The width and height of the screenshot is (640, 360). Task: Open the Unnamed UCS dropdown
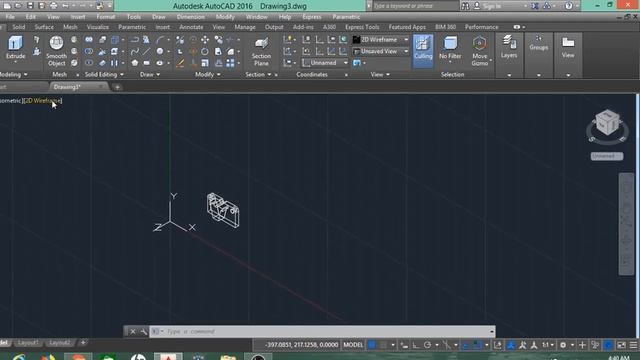(325, 63)
